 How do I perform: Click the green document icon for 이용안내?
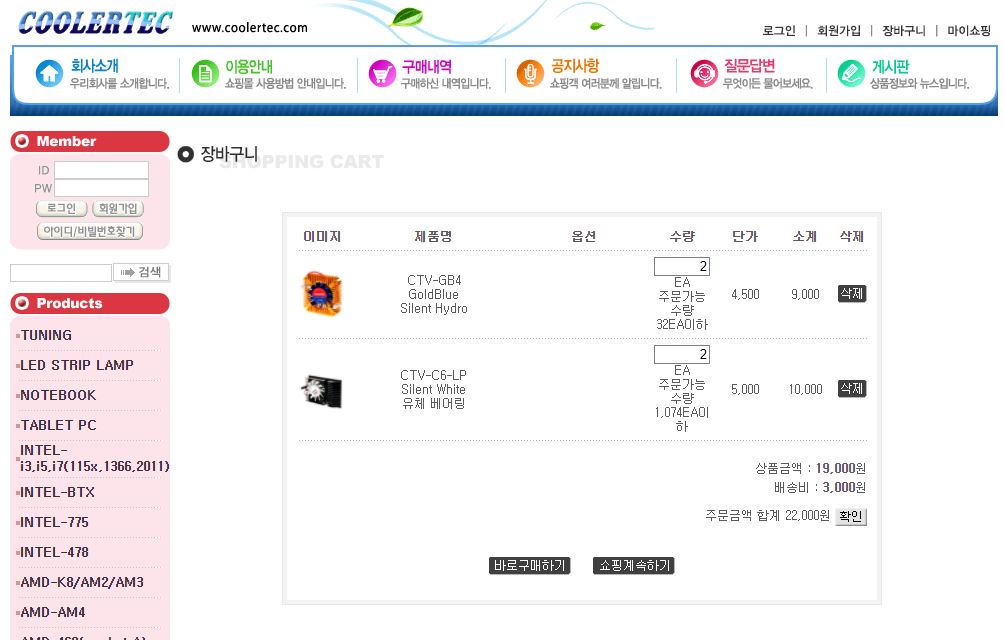(205, 74)
